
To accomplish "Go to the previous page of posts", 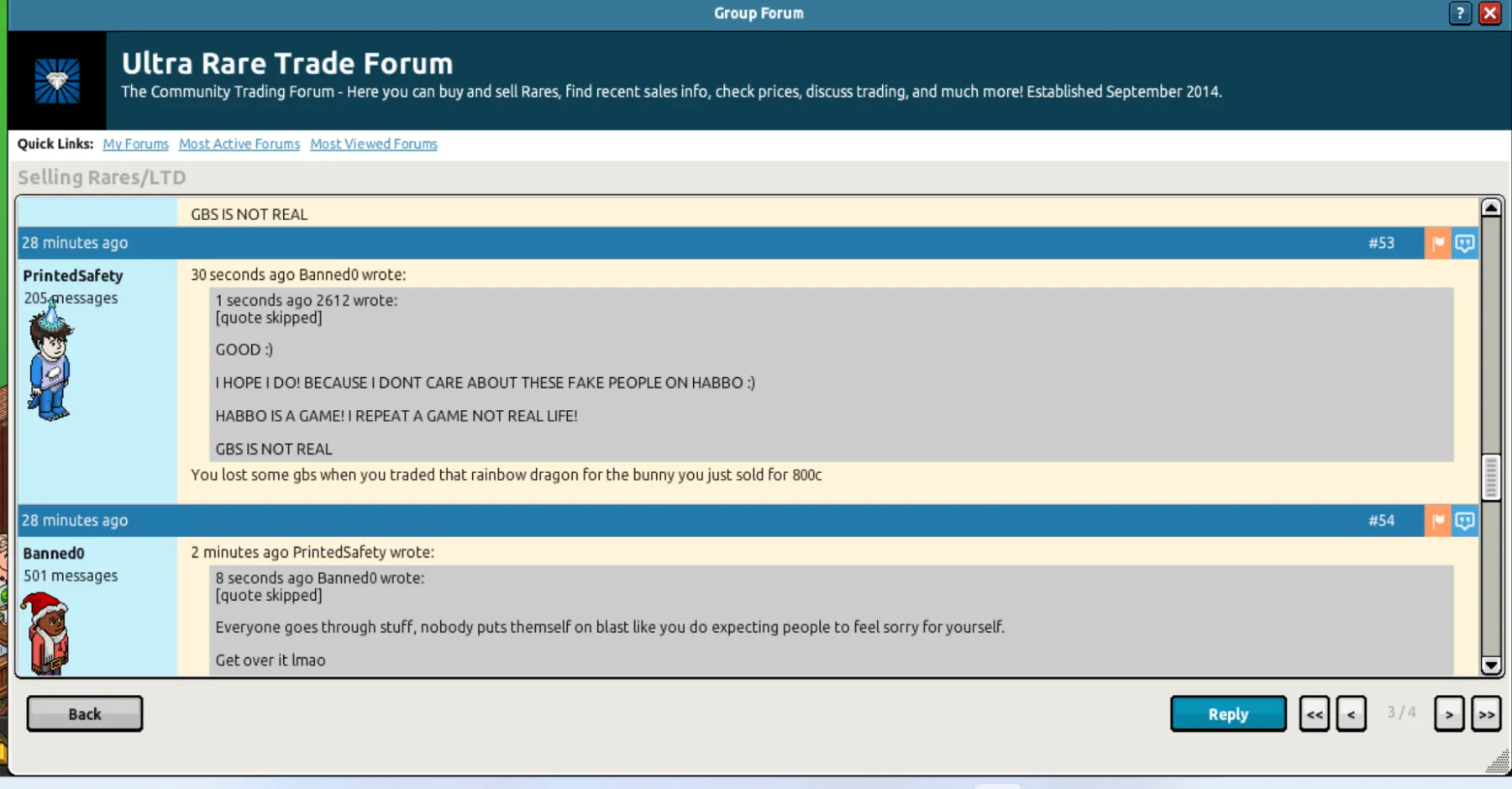I will click(1351, 714).
